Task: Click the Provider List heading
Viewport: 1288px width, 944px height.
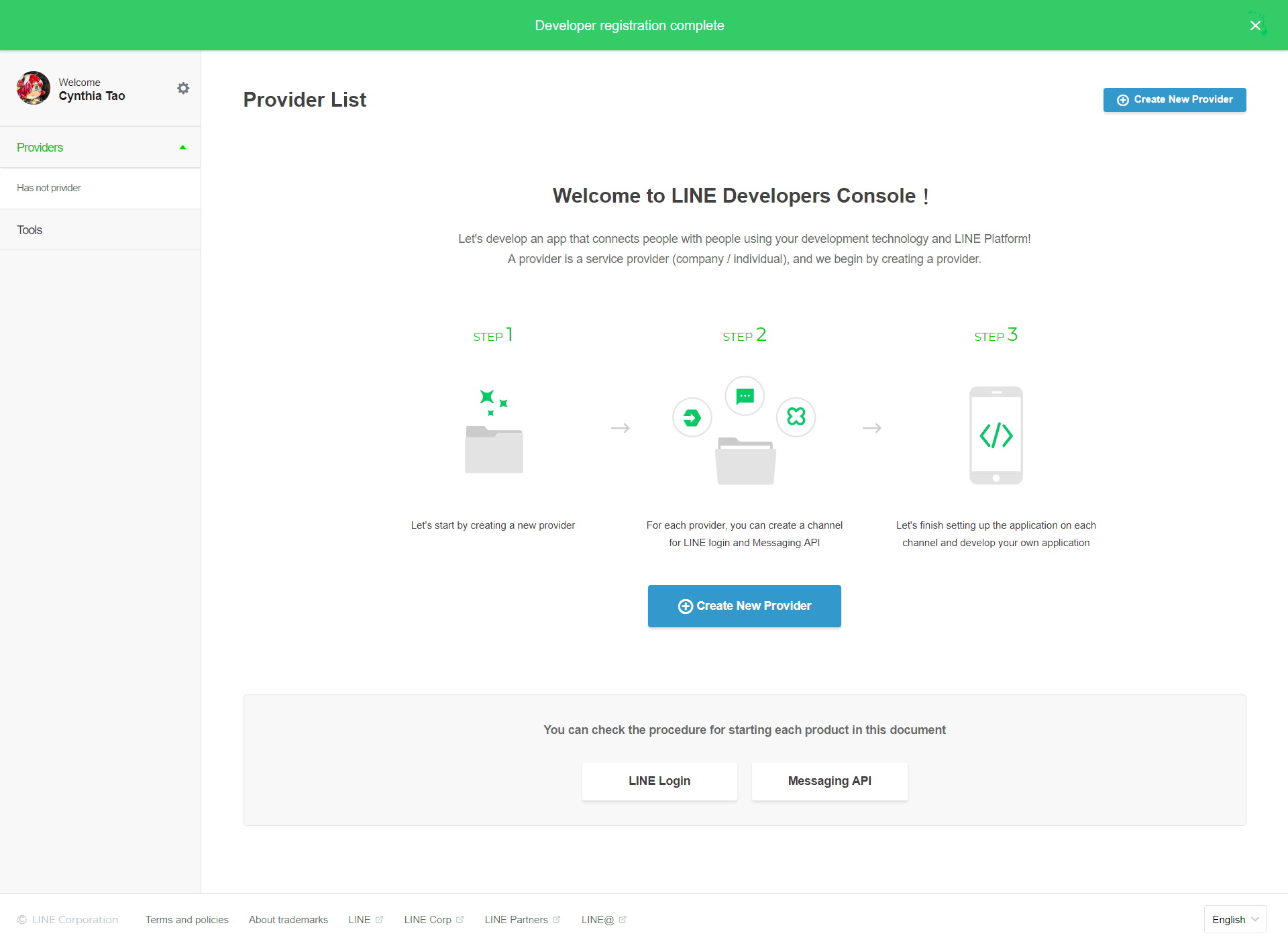Action: 305,100
